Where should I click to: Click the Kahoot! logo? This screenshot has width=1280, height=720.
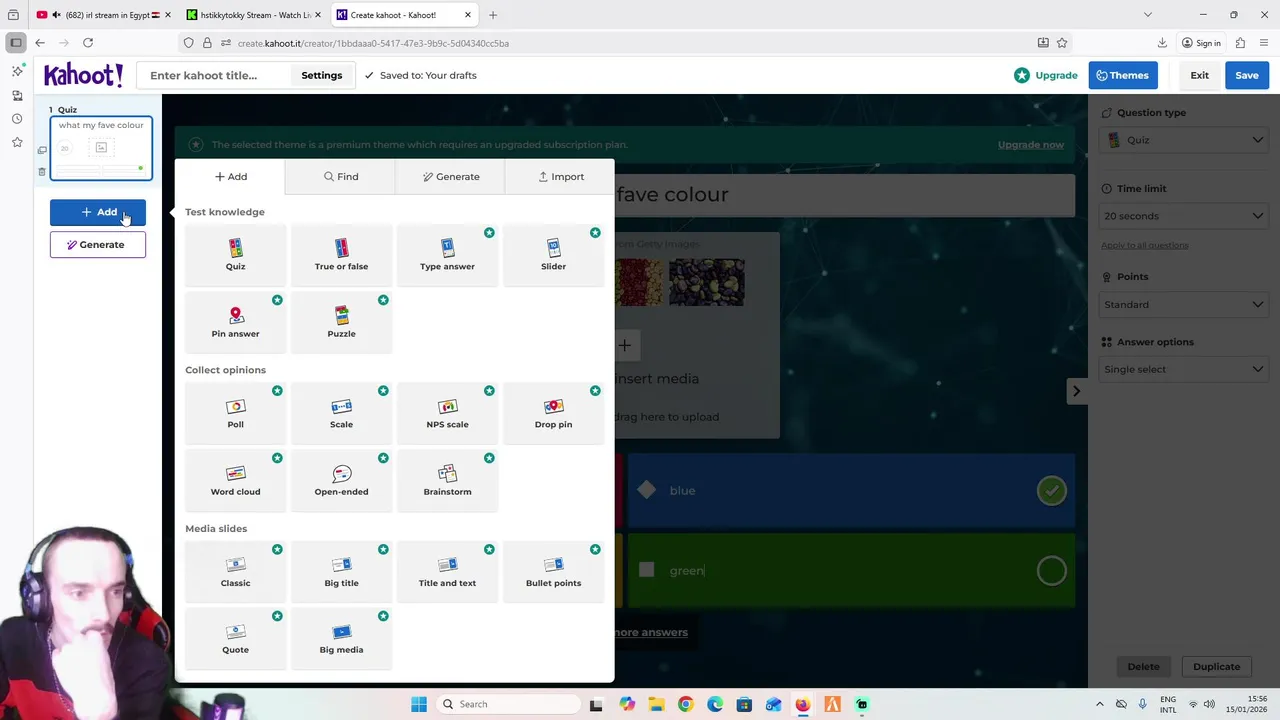coord(83,75)
